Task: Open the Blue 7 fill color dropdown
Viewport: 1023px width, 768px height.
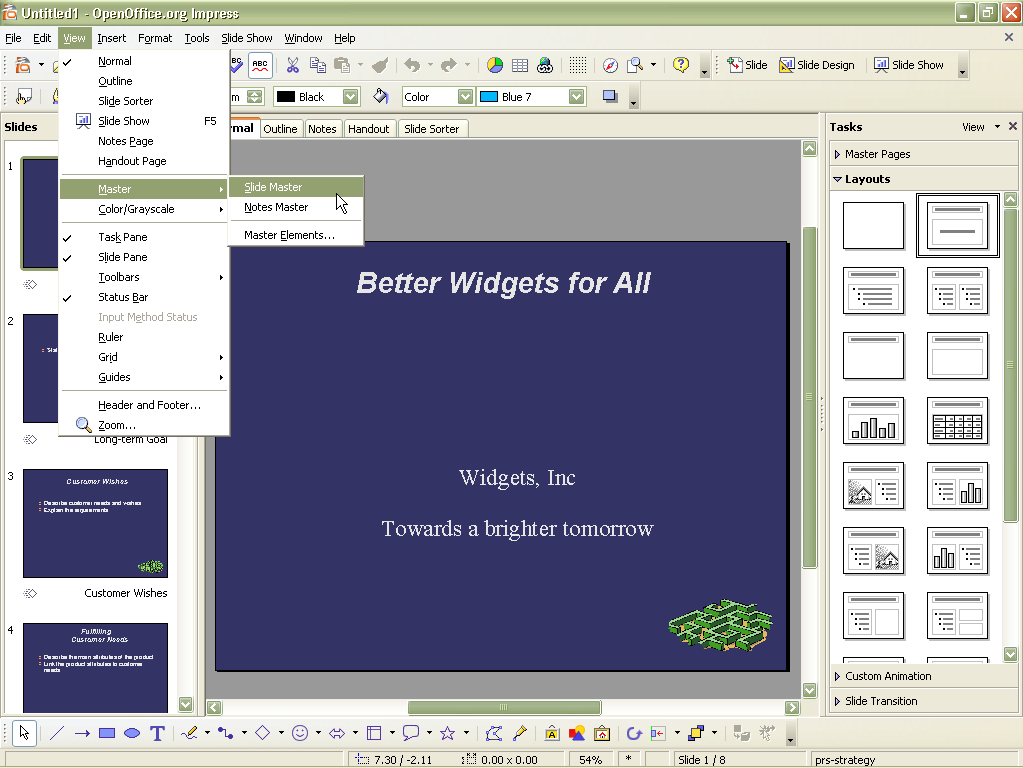Action: [x=576, y=97]
